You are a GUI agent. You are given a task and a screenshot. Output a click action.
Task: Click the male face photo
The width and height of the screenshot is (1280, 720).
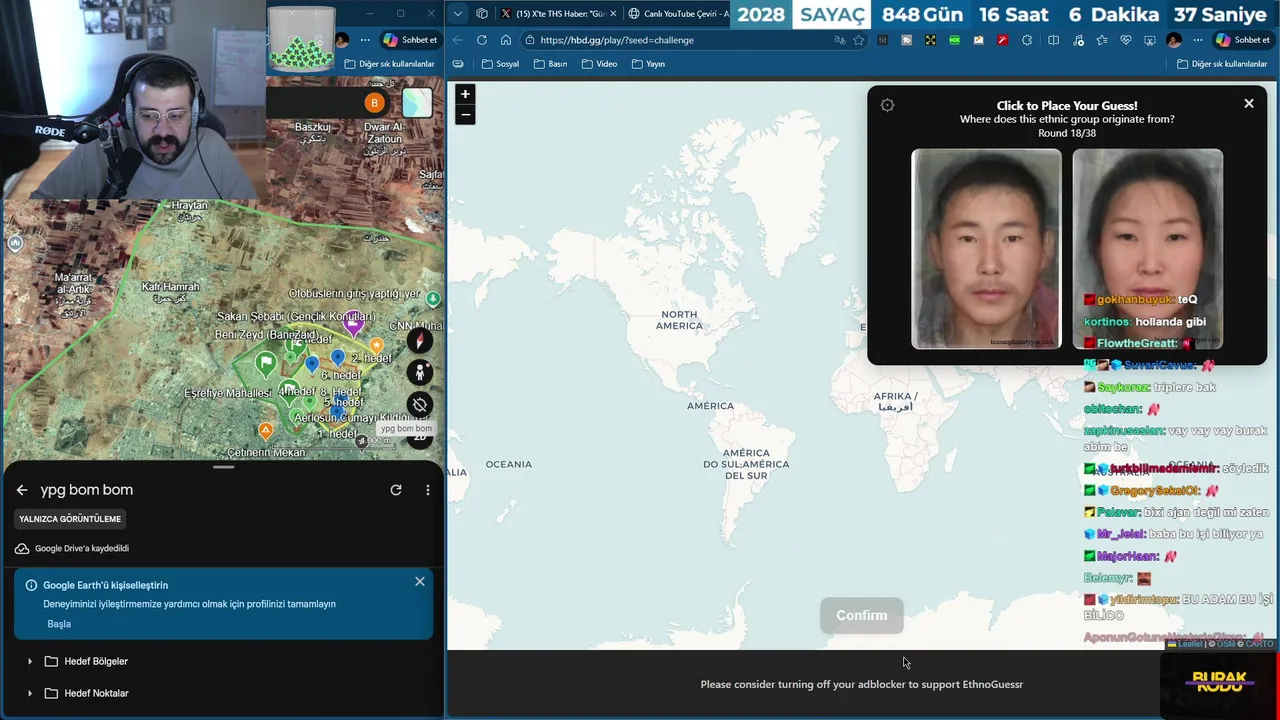pyautogui.click(x=986, y=249)
